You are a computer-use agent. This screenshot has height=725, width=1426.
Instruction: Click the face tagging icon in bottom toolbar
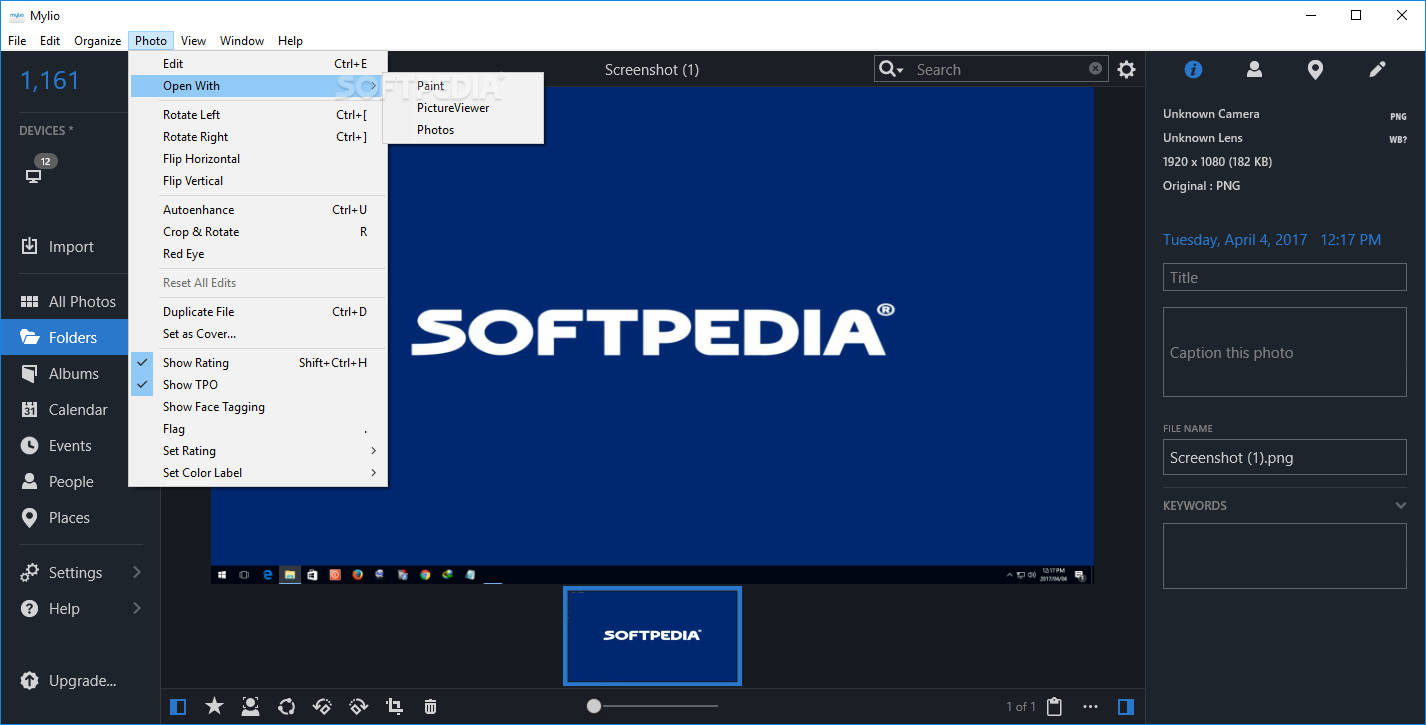click(250, 707)
